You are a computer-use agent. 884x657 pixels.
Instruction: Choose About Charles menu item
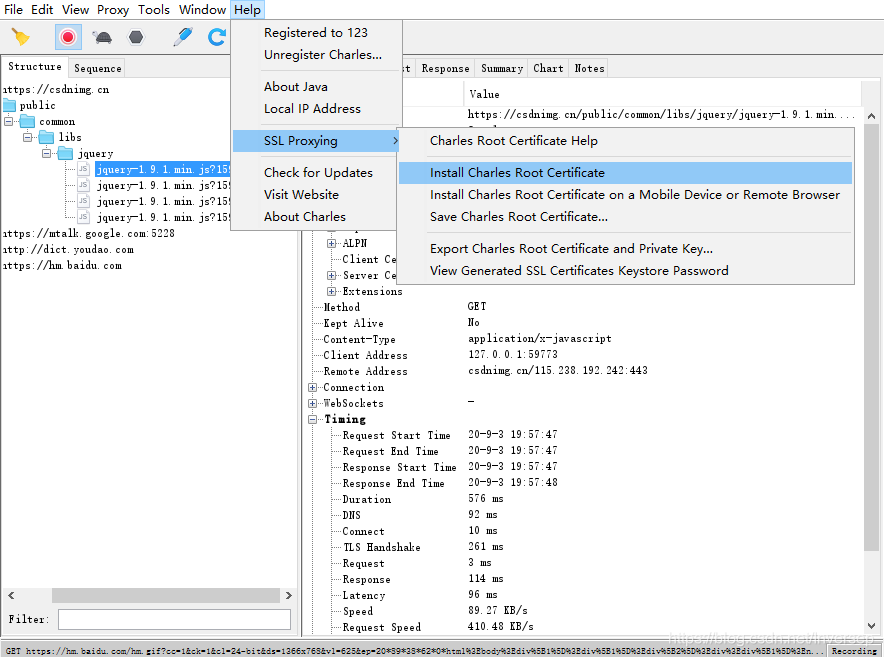coord(304,217)
